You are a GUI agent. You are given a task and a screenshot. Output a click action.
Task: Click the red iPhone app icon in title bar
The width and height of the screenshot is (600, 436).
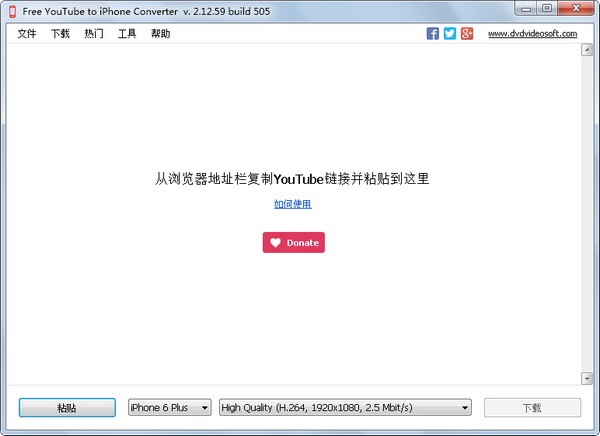coord(13,11)
